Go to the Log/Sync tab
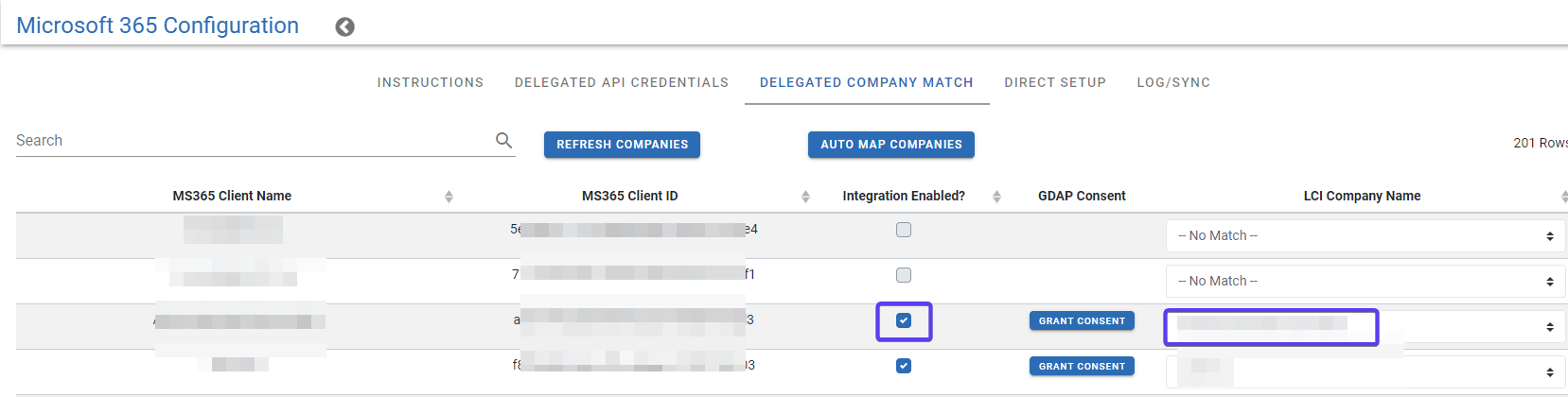Viewport: 1568px width, 397px height. 1173,82
